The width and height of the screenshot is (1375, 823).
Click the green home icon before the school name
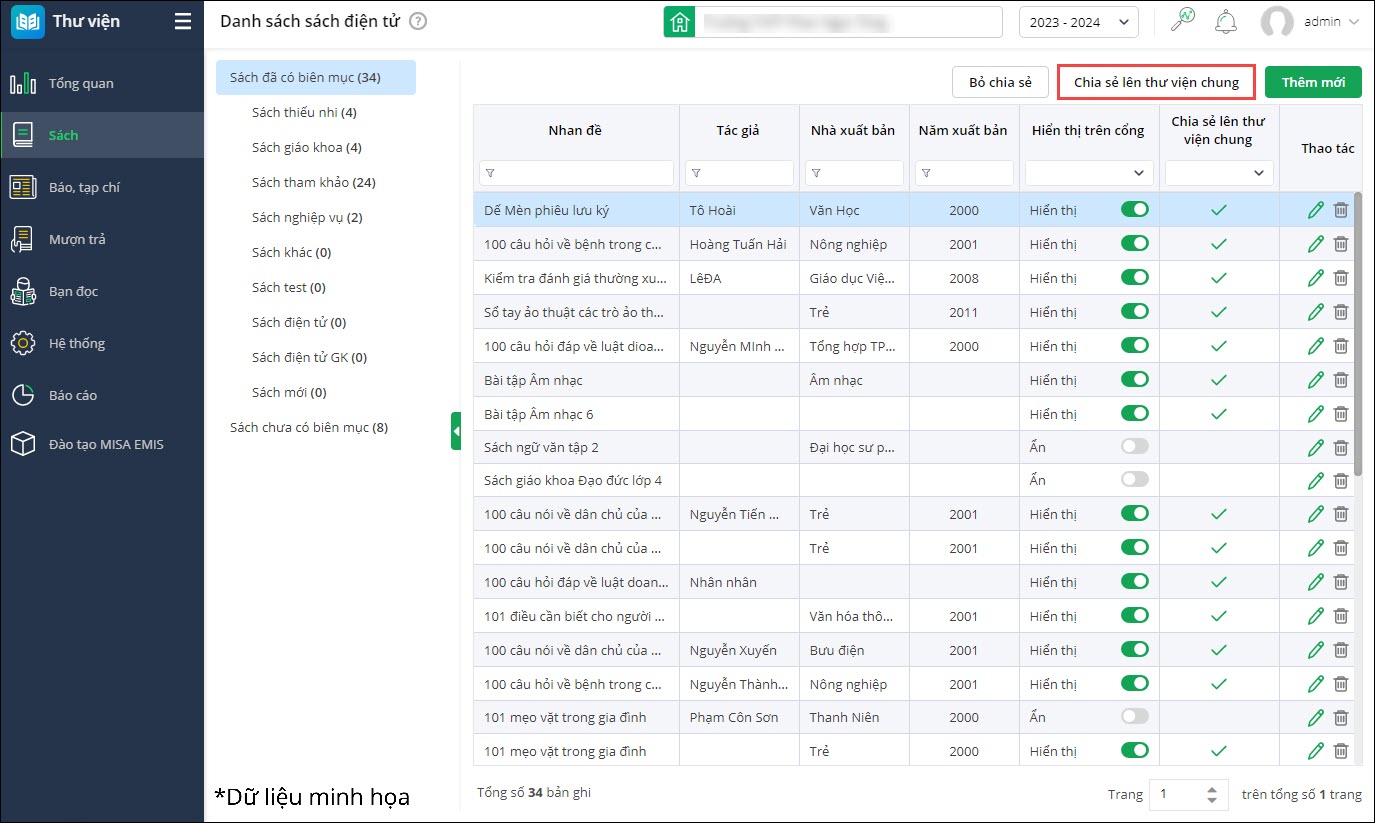tap(680, 22)
